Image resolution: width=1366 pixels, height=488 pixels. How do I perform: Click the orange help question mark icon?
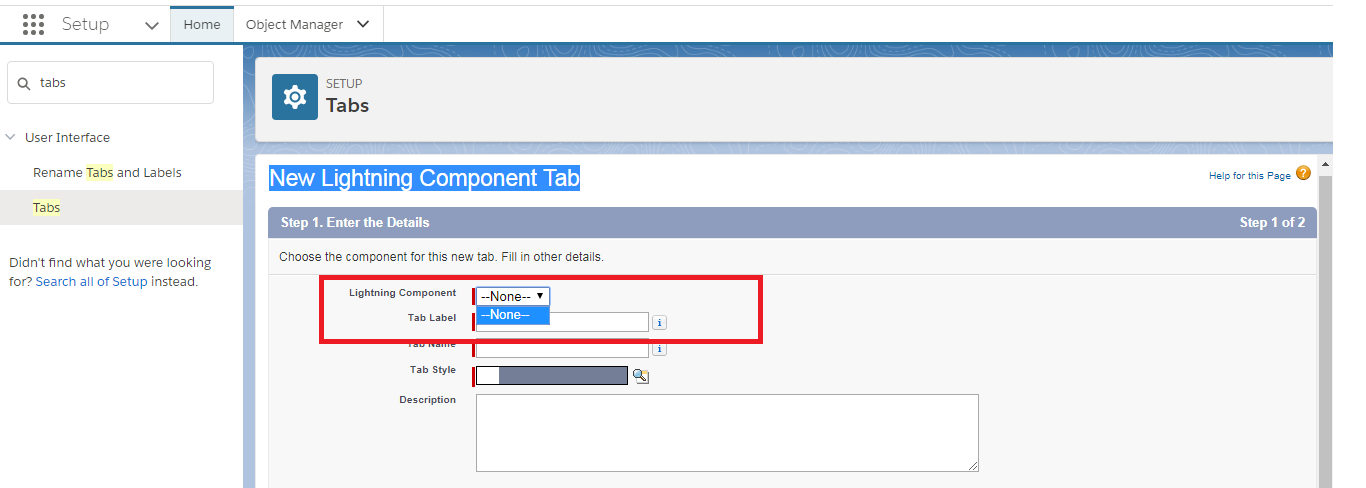click(x=1303, y=173)
